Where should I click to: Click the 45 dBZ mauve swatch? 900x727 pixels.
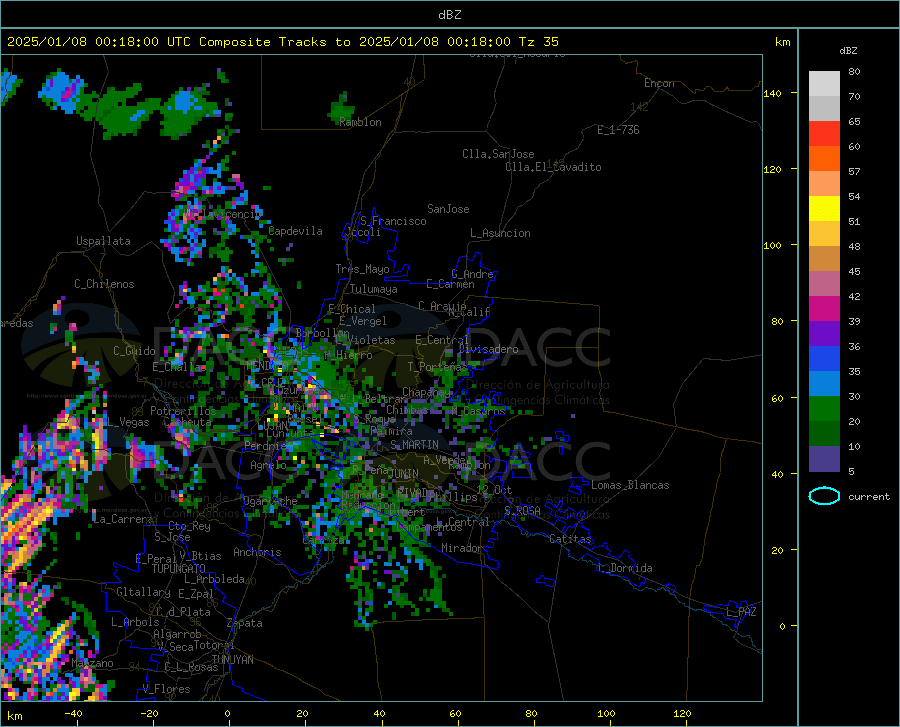pos(824,283)
